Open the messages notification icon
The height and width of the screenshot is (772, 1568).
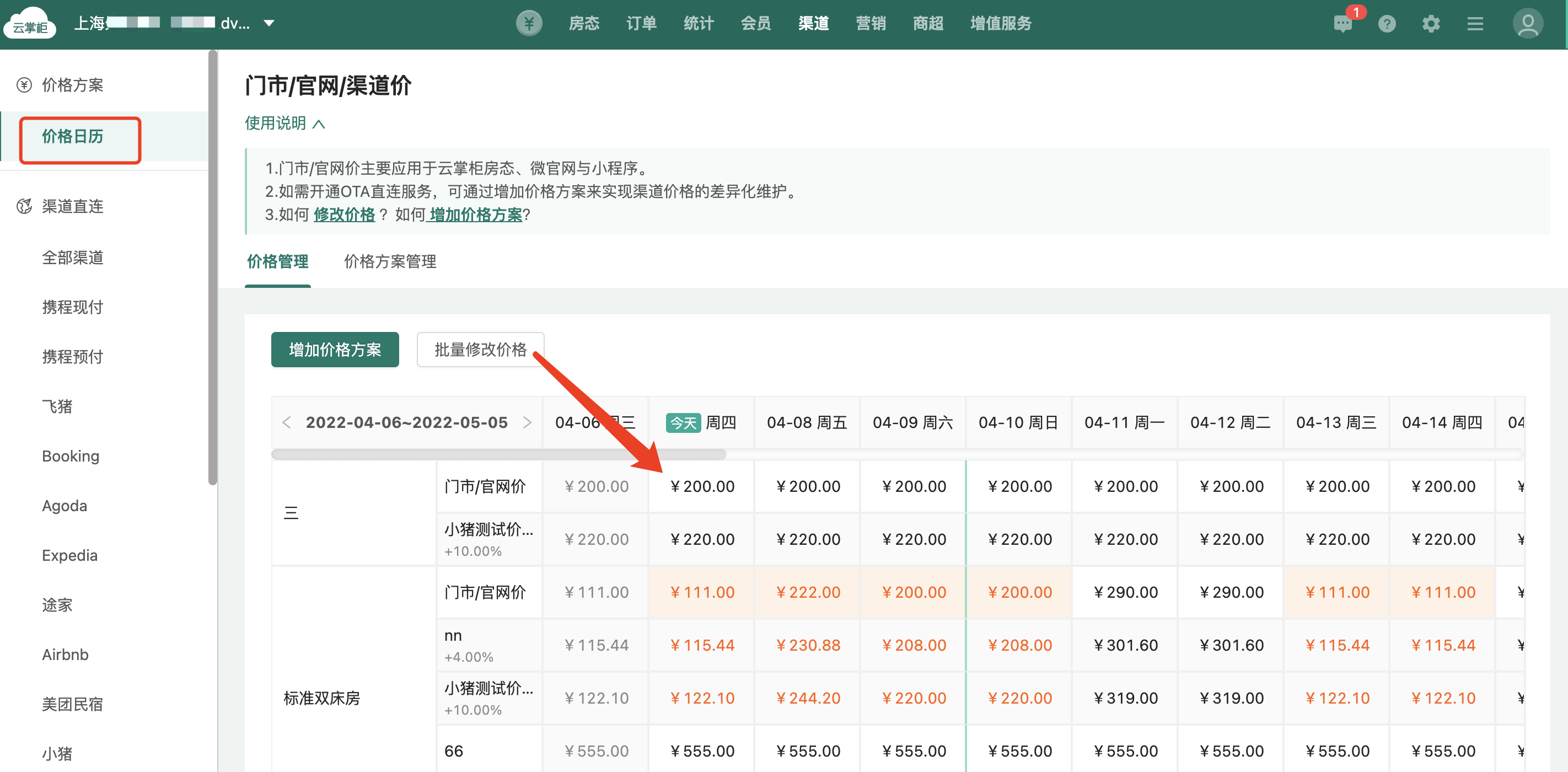[x=1343, y=23]
